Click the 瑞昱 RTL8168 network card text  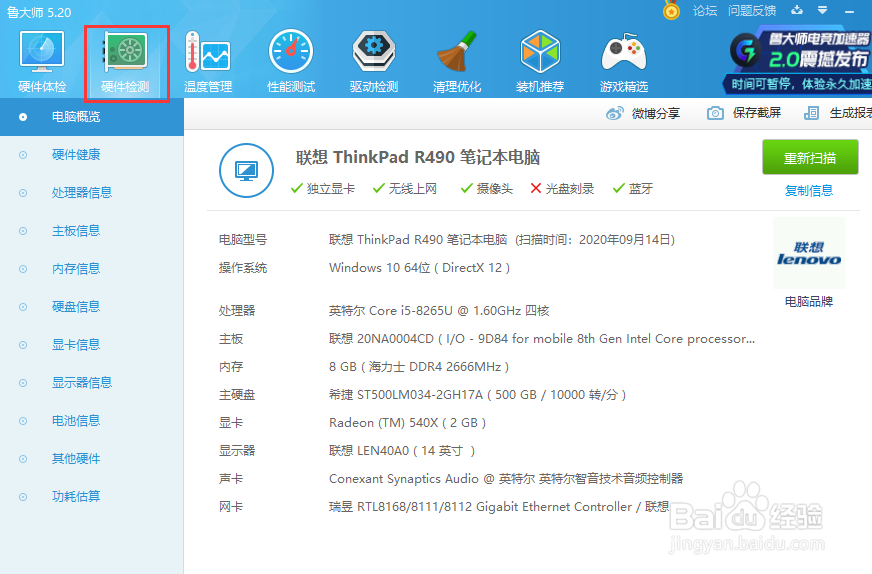(x=498, y=507)
